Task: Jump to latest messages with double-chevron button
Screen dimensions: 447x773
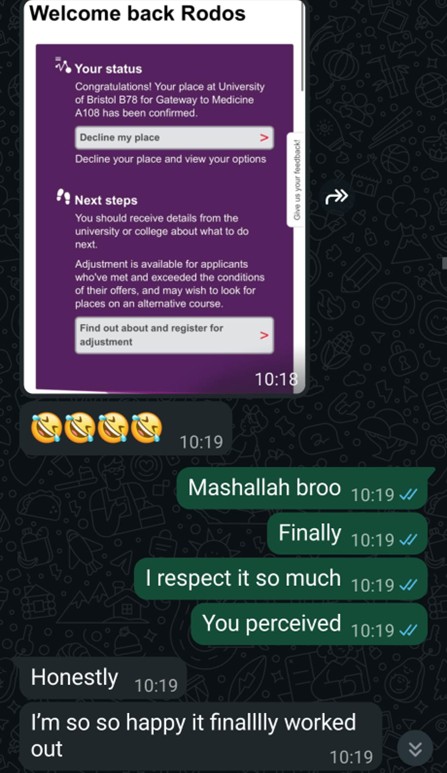Action: click(415, 749)
